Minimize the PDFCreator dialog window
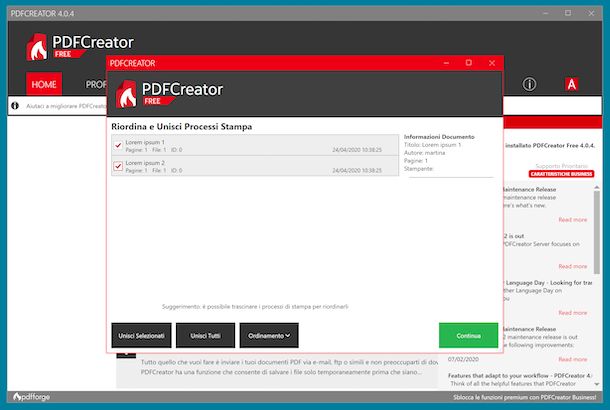 (446, 63)
